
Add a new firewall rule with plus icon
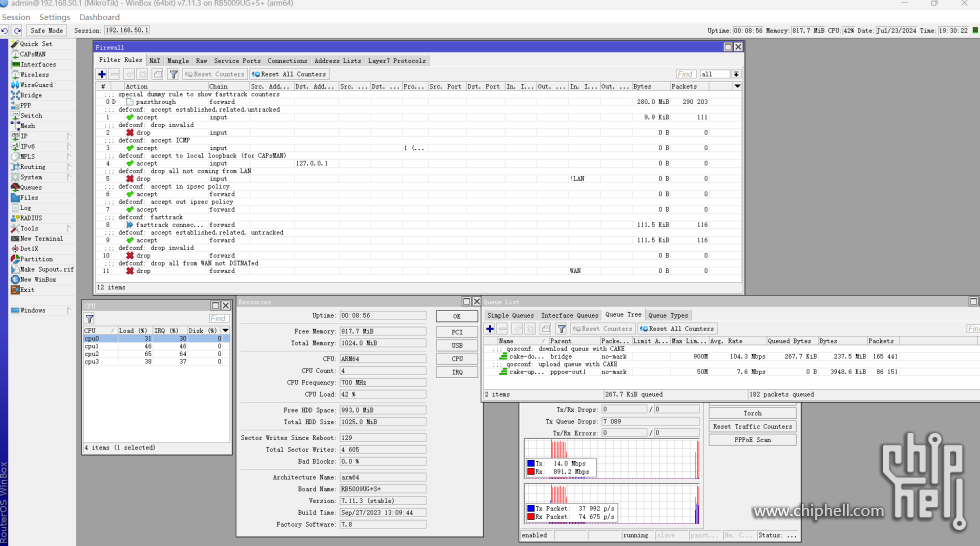pos(102,74)
